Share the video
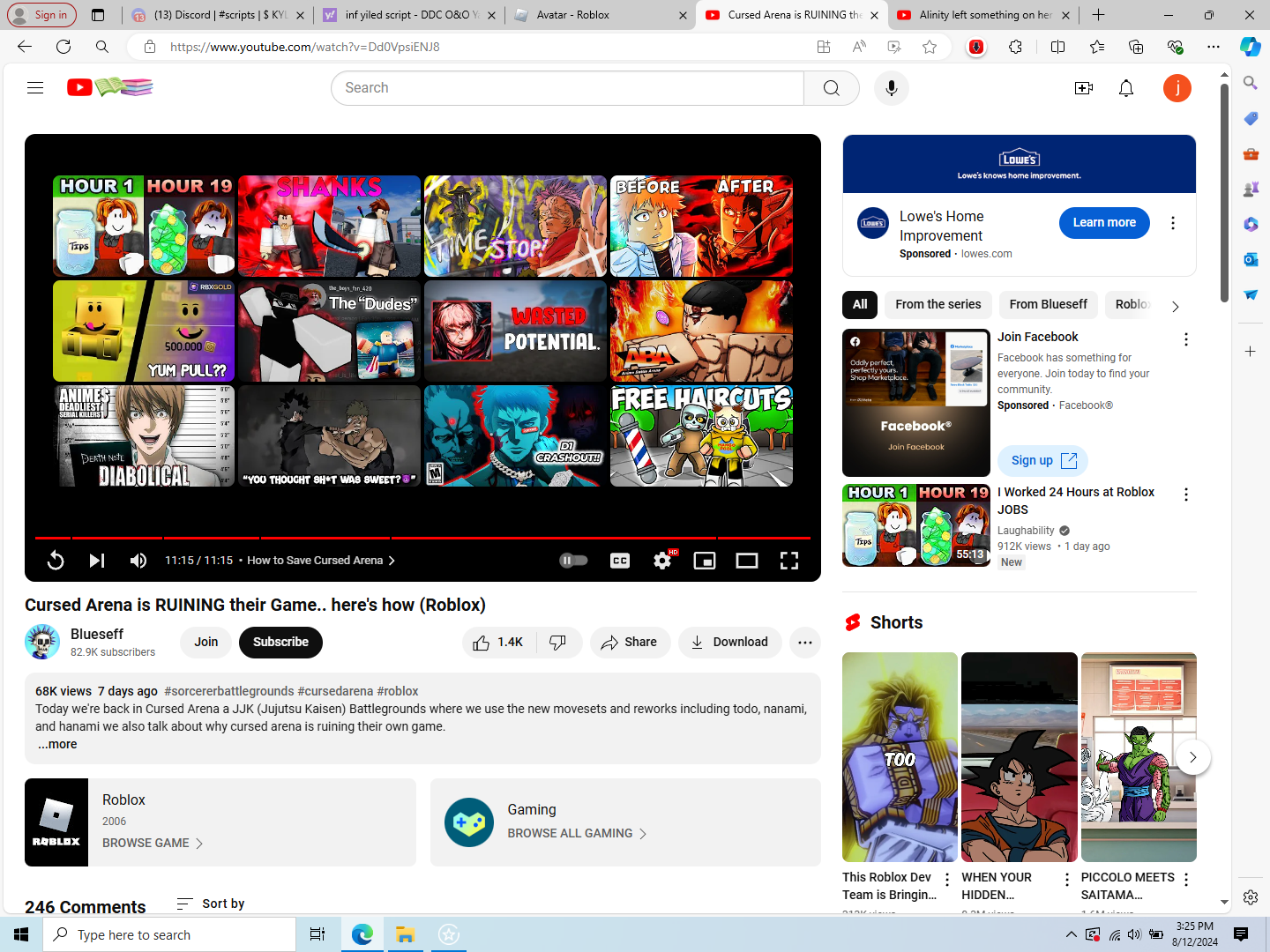This screenshot has width=1270, height=952. (630, 643)
